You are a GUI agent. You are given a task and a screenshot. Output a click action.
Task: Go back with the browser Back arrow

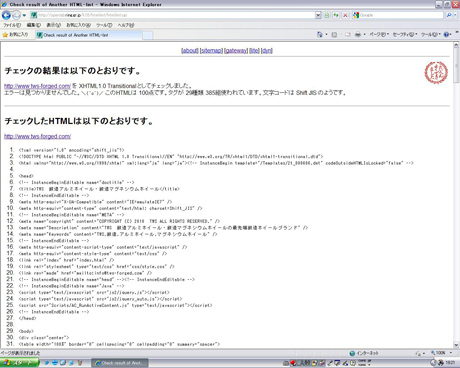(x=6, y=15)
